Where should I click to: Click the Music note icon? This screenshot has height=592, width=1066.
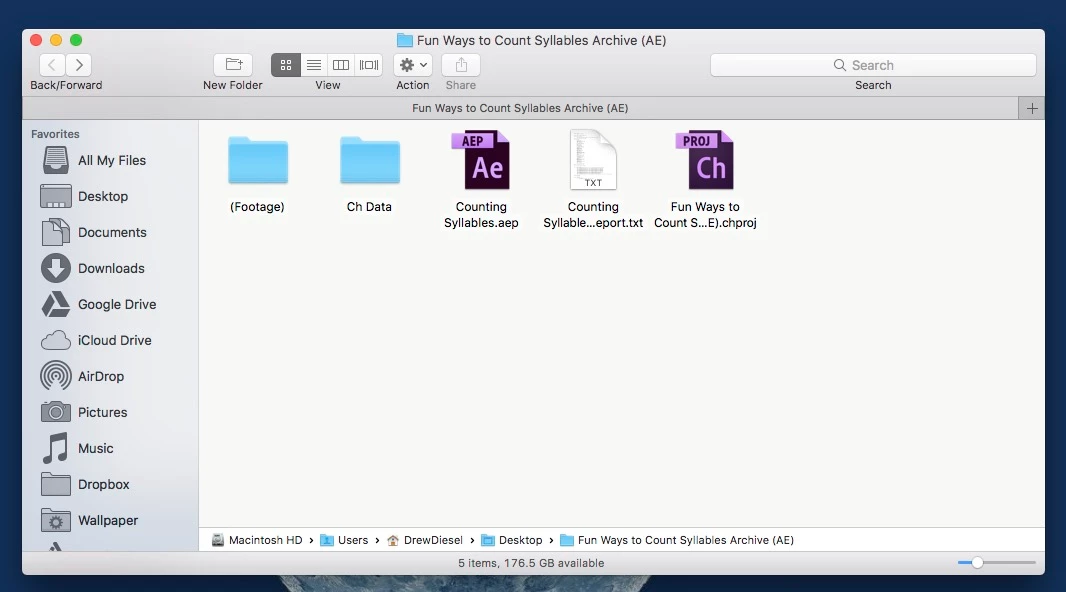tap(56, 449)
